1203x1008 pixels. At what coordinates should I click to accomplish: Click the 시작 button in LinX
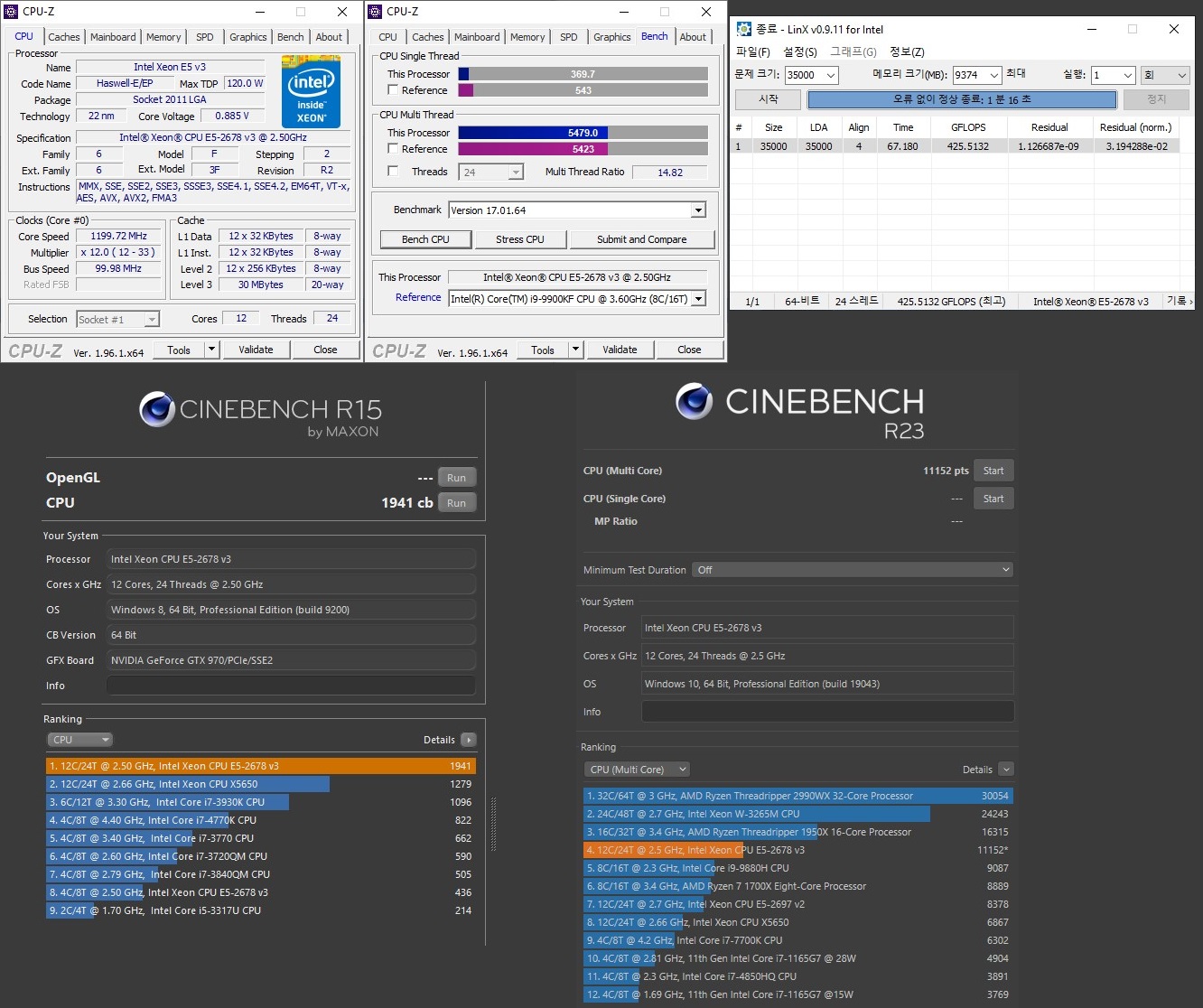tap(769, 99)
